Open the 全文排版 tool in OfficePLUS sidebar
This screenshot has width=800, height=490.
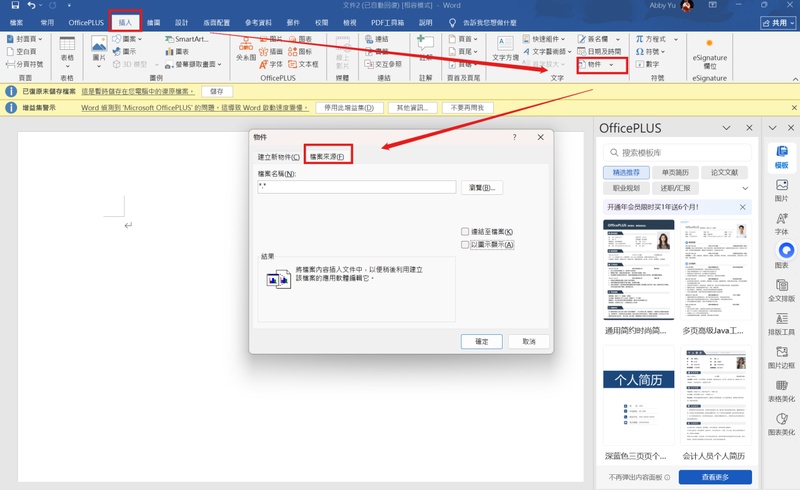[x=782, y=290]
